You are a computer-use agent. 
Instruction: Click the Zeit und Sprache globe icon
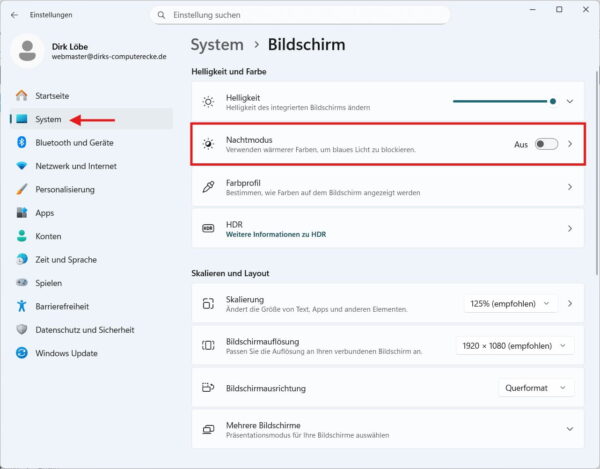[x=22, y=259]
